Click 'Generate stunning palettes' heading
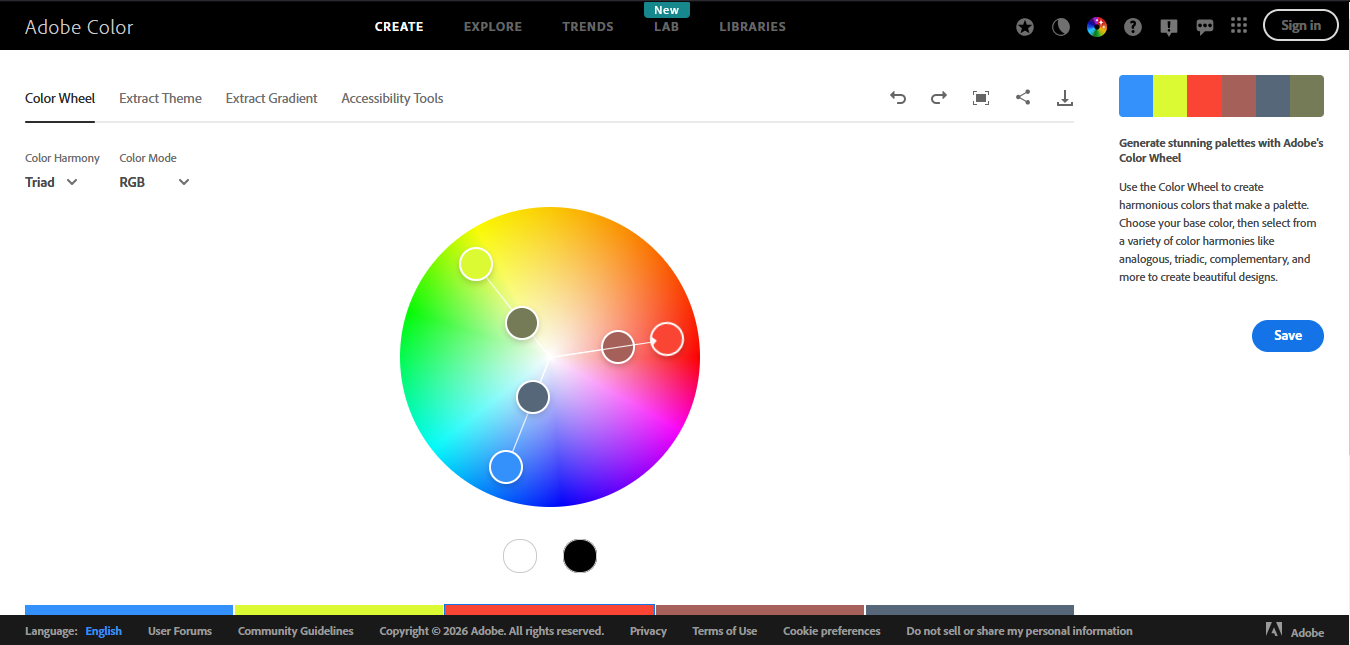Viewport: 1350px width, 645px height. [x=1221, y=150]
